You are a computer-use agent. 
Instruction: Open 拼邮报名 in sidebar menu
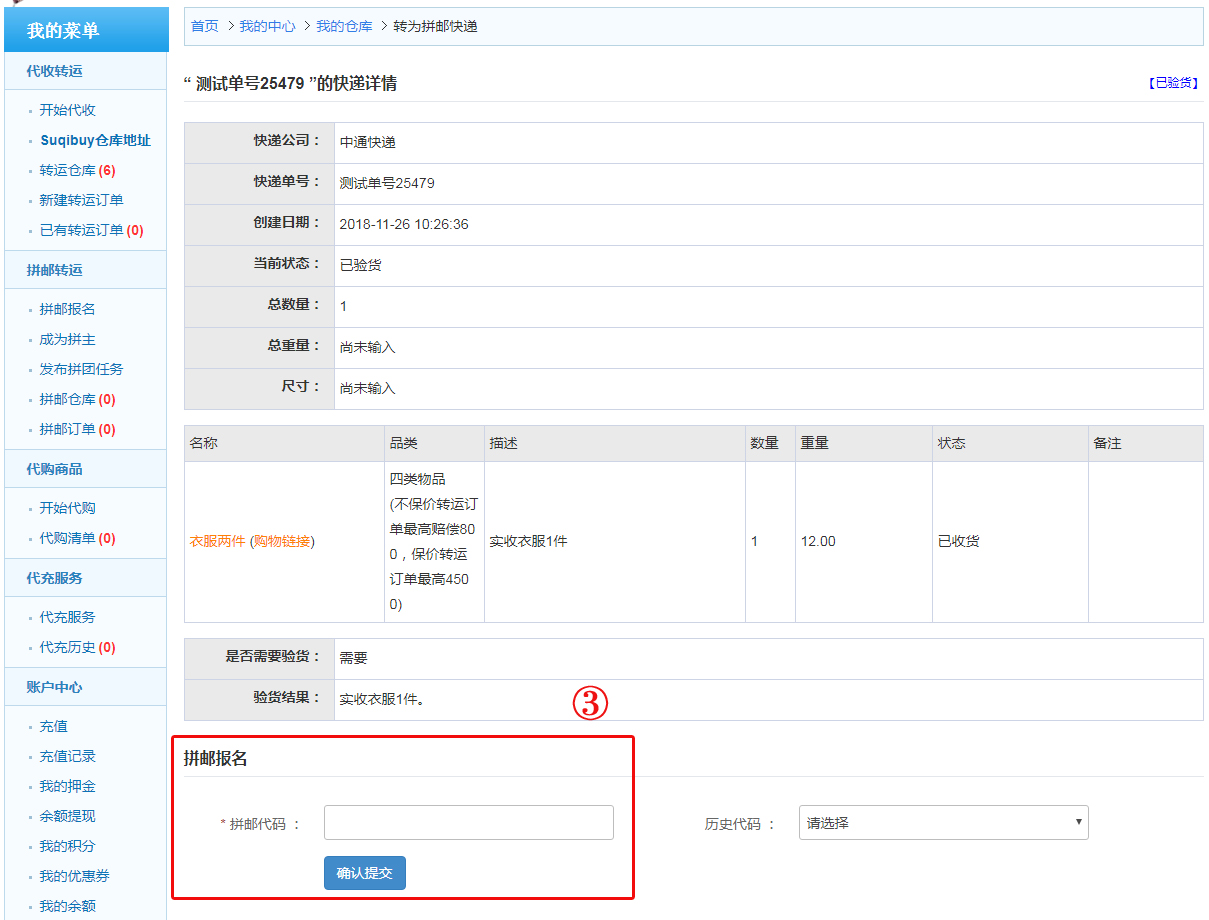[68, 309]
